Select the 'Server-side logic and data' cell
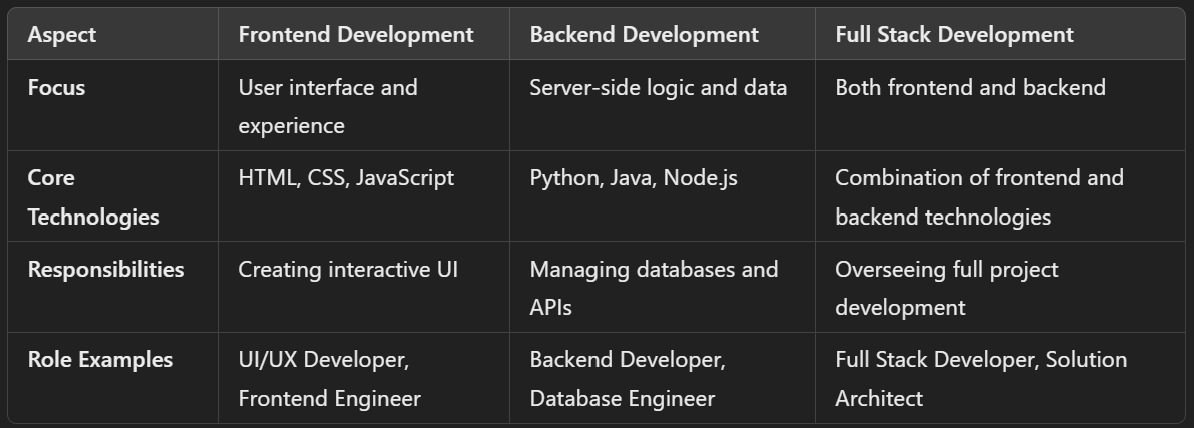The width and height of the screenshot is (1194, 428). pos(658,88)
